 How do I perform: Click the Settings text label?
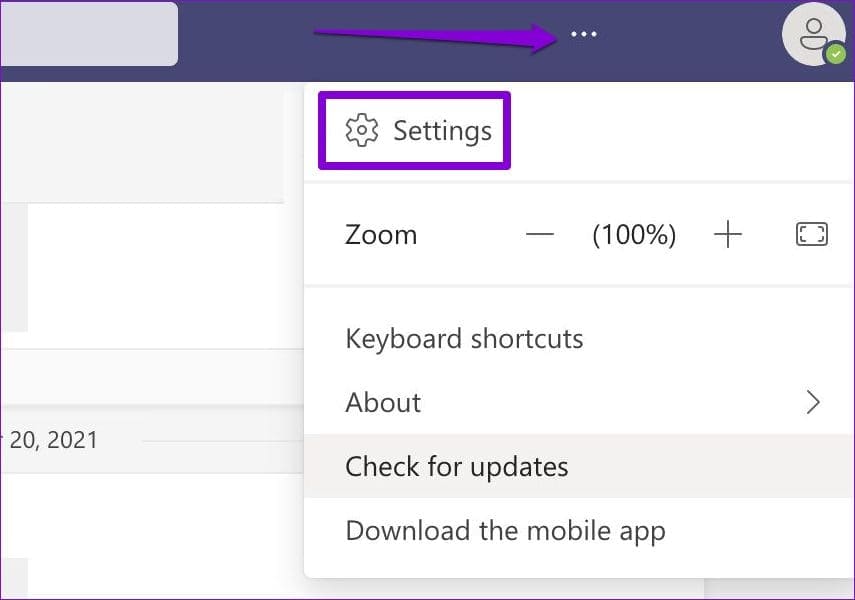pos(442,131)
